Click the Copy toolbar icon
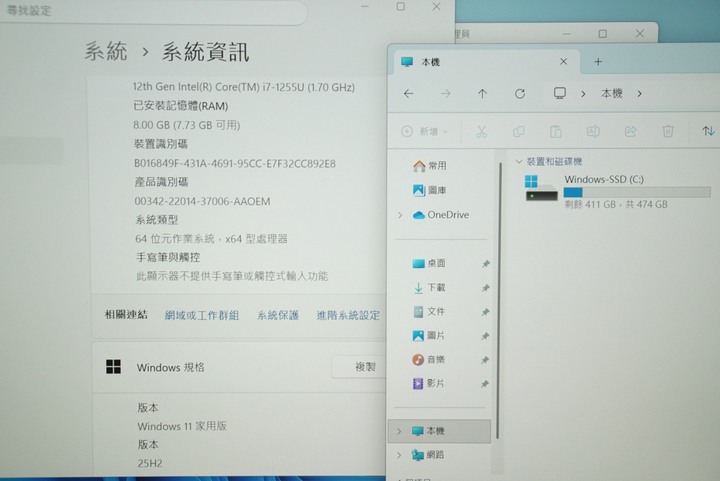 [518, 132]
